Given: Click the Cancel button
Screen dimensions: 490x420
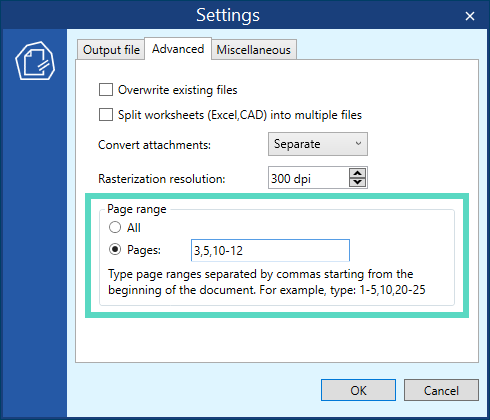Looking at the screenshot, I should coord(441,390).
